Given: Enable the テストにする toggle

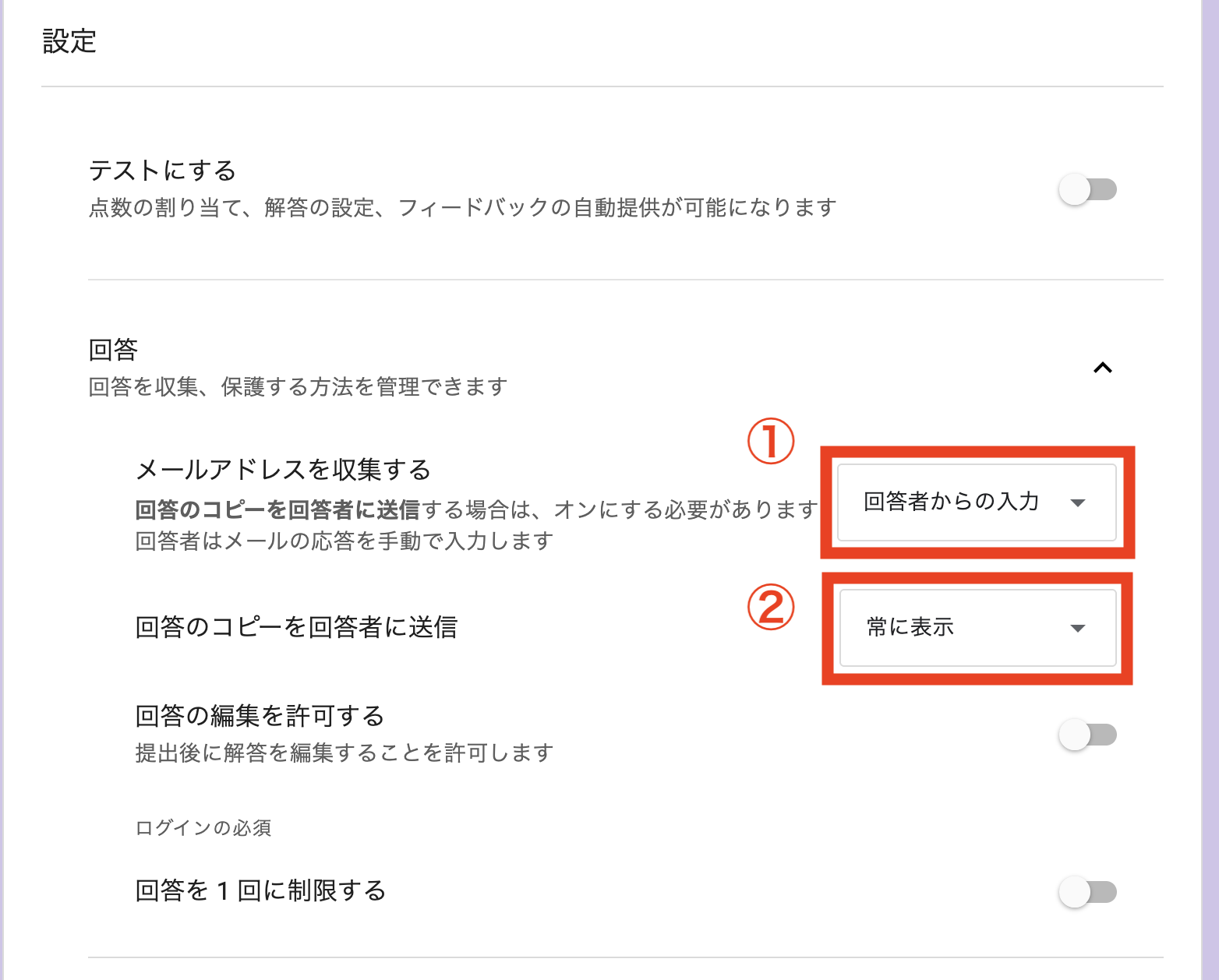Looking at the screenshot, I should pos(1087,189).
